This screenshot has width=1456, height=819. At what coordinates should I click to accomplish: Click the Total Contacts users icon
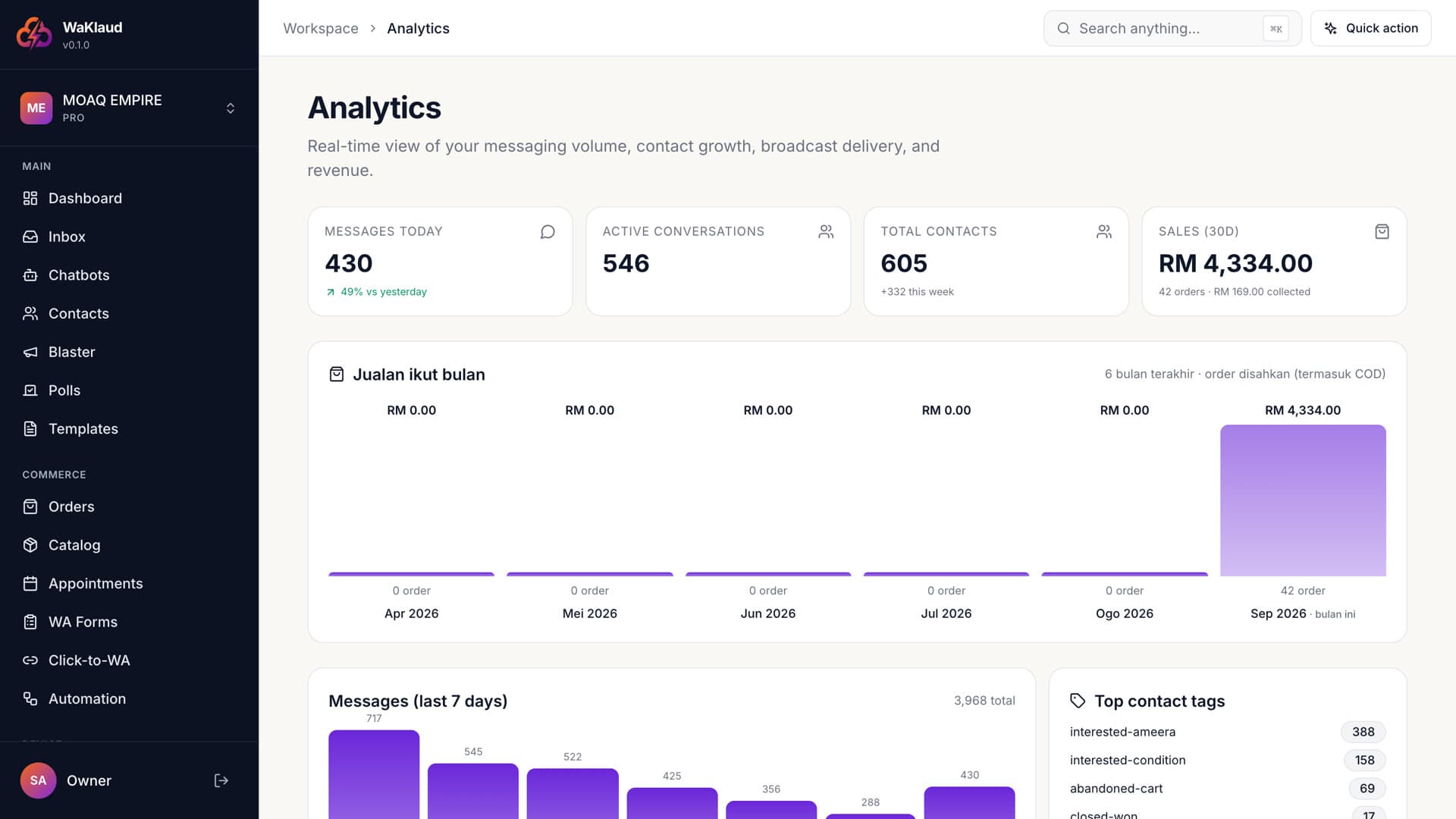click(1104, 231)
